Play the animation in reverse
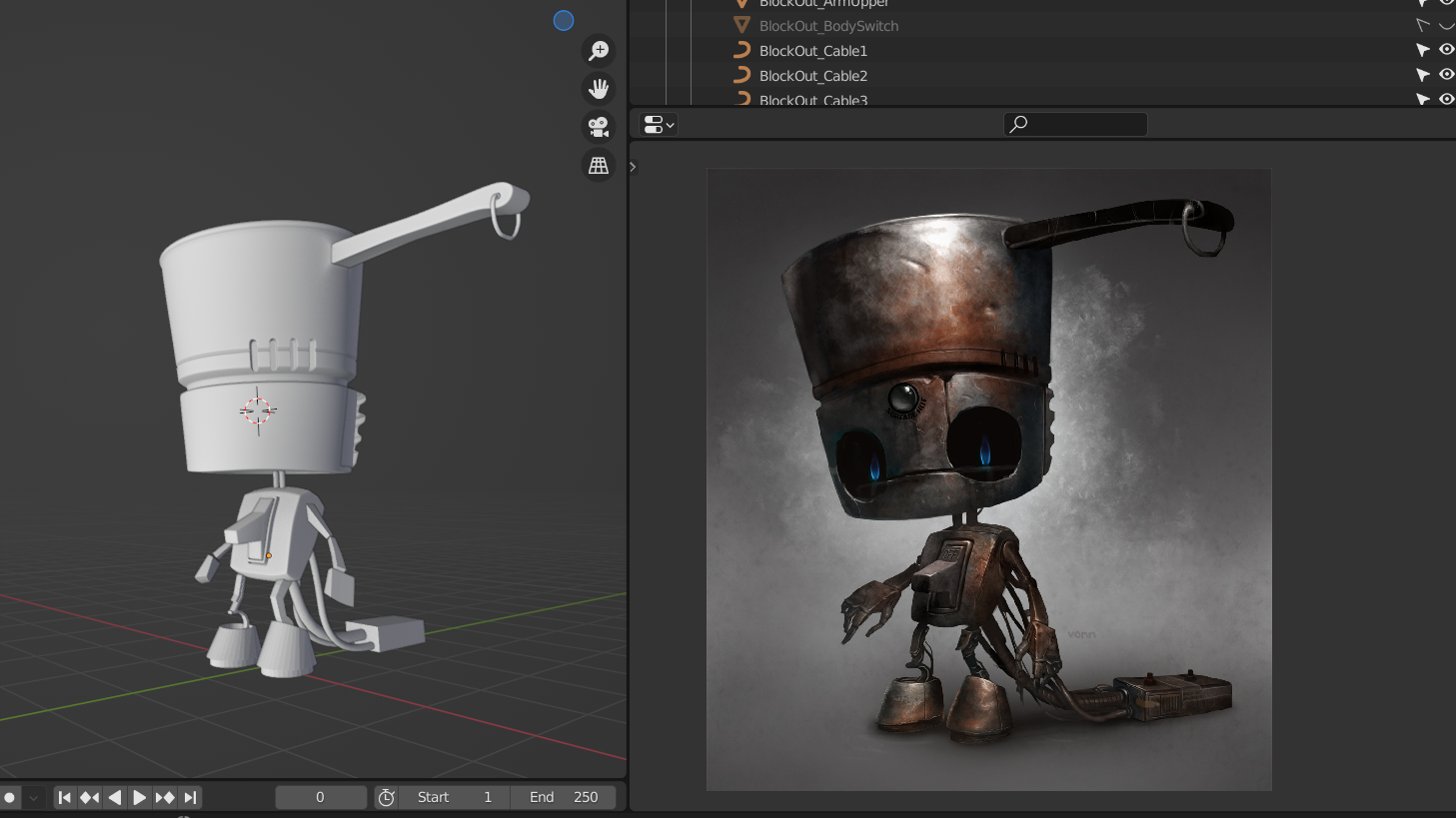Viewport: 1456px width, 818px height. click(115, 797)
